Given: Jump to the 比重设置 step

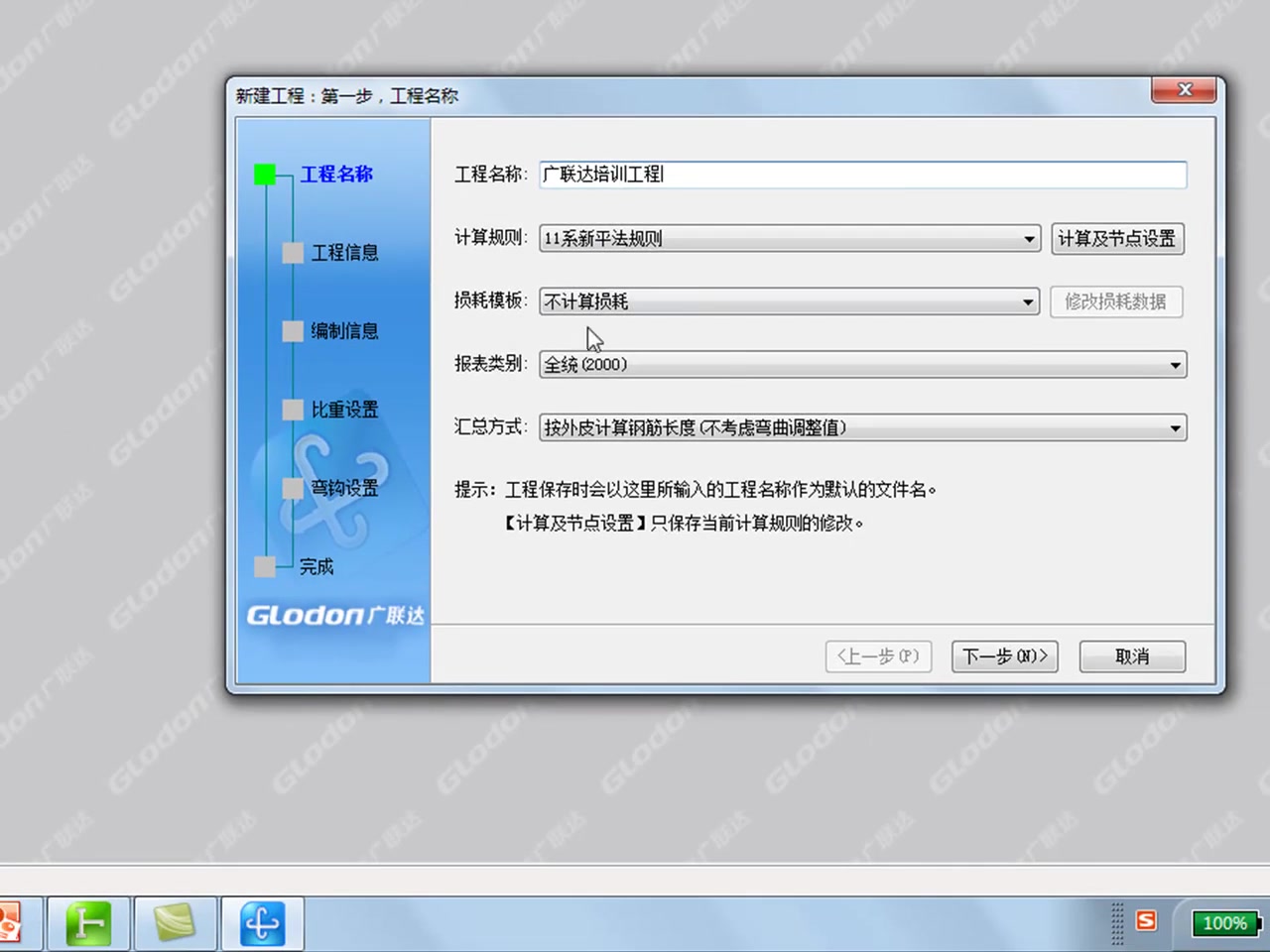Looking at the screenshot, I should coord(344,410).
